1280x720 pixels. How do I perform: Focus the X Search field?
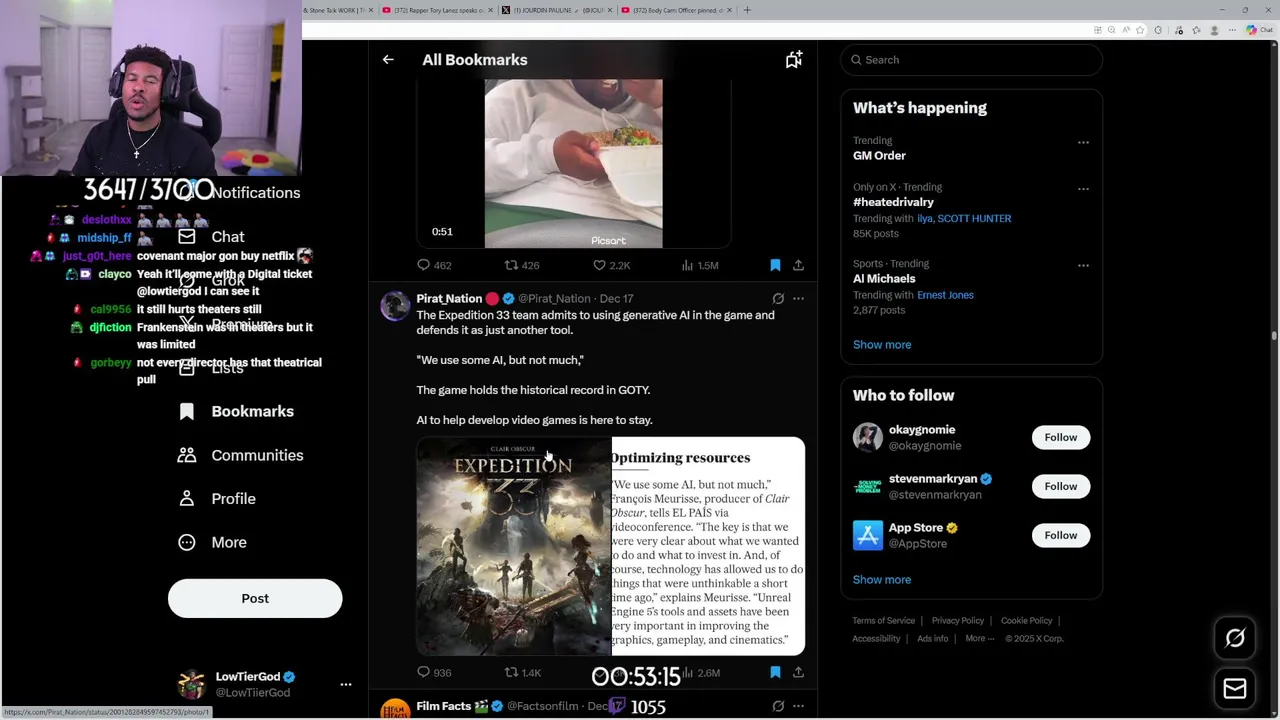click(971, 60)
